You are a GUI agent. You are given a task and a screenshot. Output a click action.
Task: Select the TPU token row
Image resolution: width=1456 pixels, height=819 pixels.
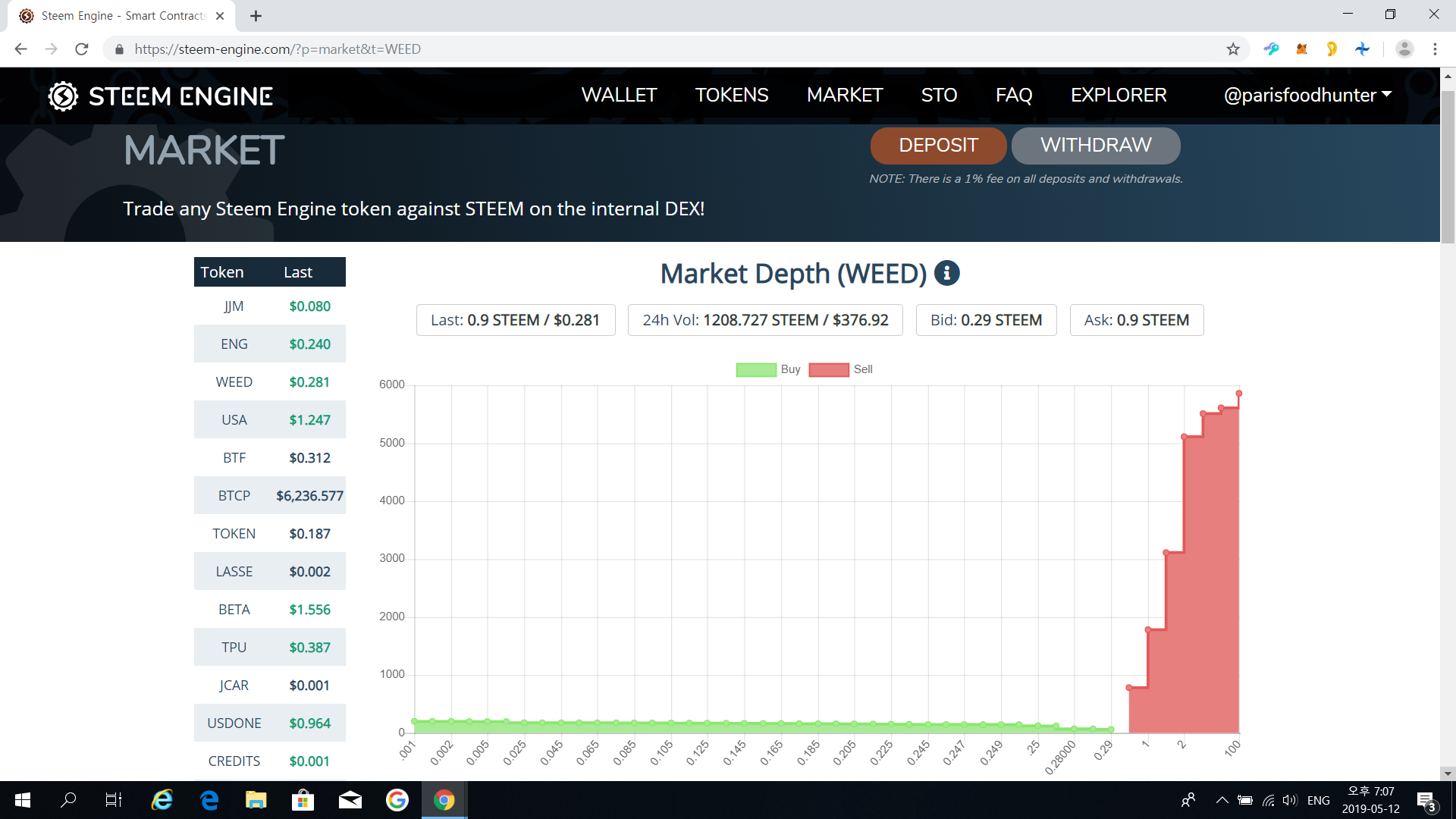(x=270, y=648)
